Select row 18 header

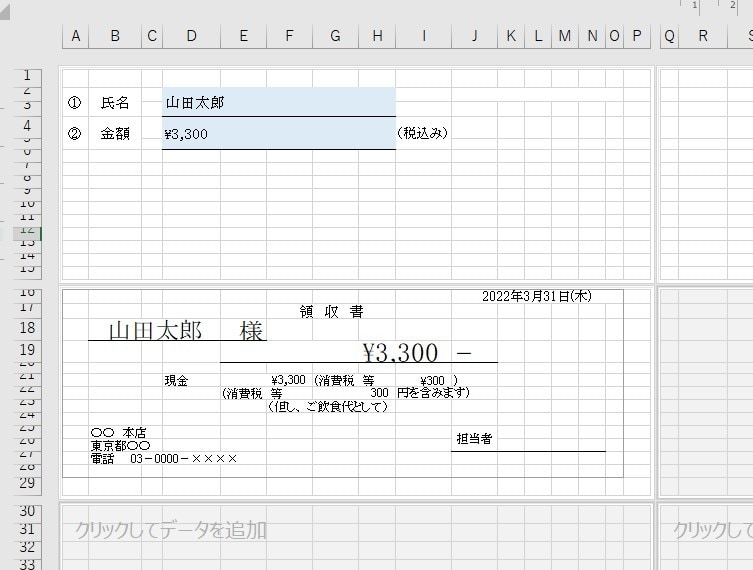pyautogui.click(x=27, y=328)
